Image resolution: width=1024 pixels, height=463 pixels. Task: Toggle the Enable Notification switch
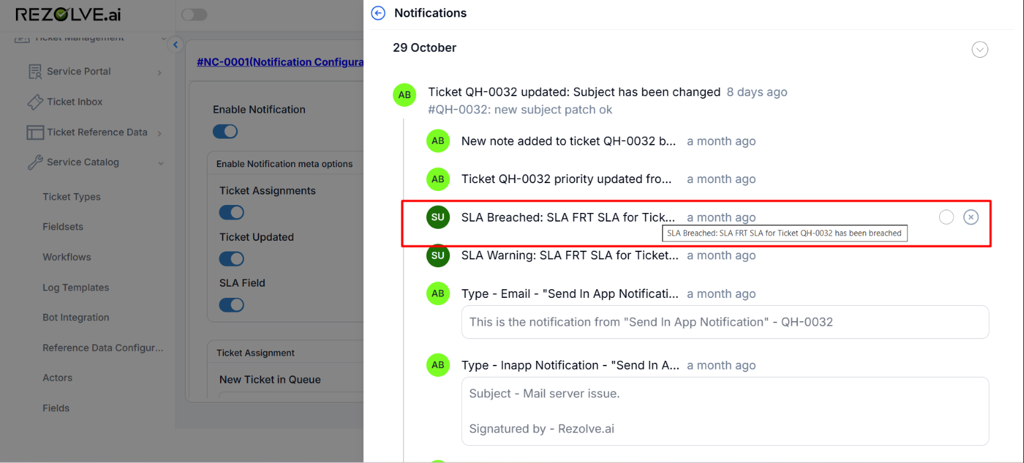[x=225, y=131]
